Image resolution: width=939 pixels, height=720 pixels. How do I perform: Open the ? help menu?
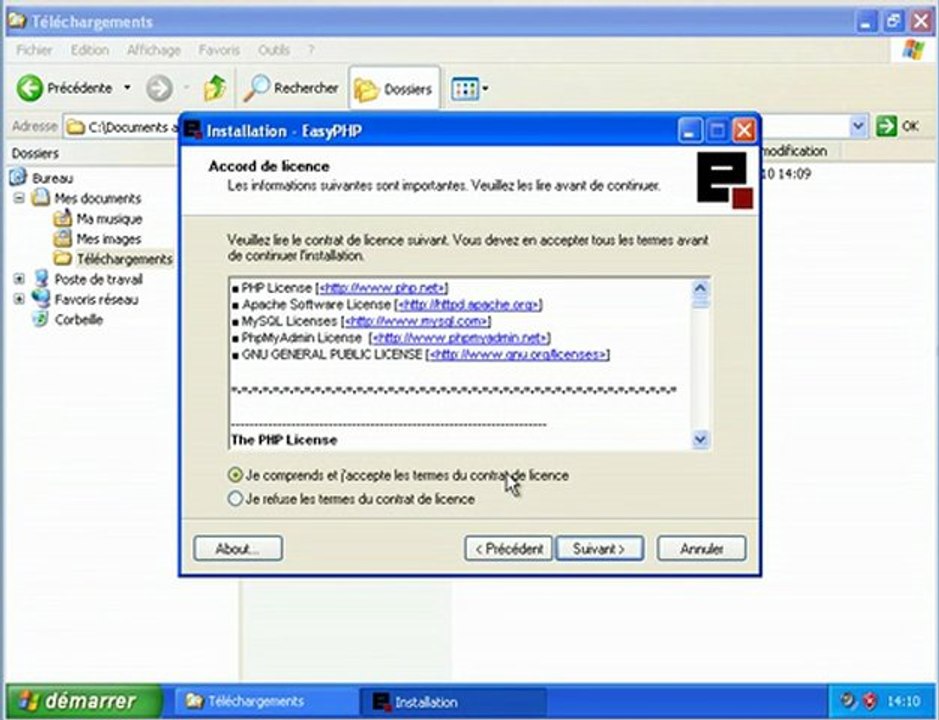pyautogui.click(x=311, y=50)
